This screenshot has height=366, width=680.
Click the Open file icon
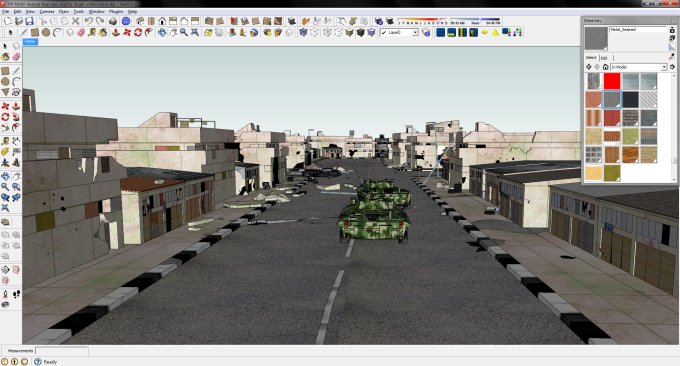pos(19,21)
